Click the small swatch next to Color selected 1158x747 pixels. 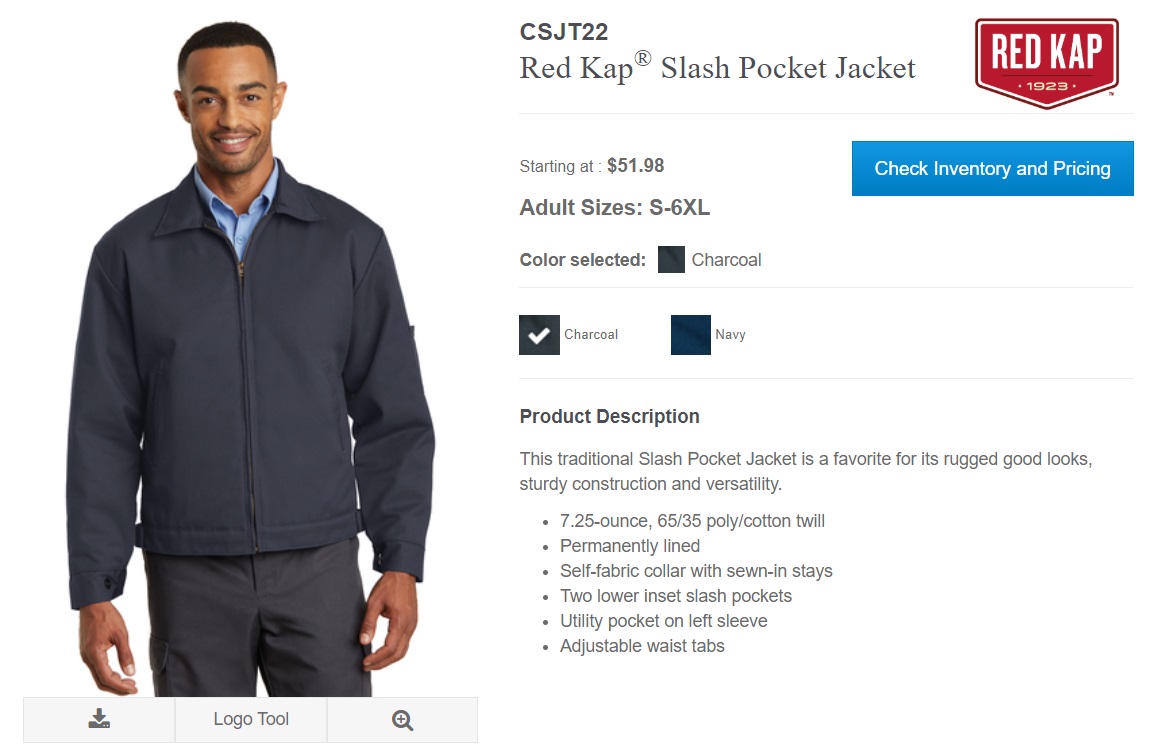click(671, 259)
